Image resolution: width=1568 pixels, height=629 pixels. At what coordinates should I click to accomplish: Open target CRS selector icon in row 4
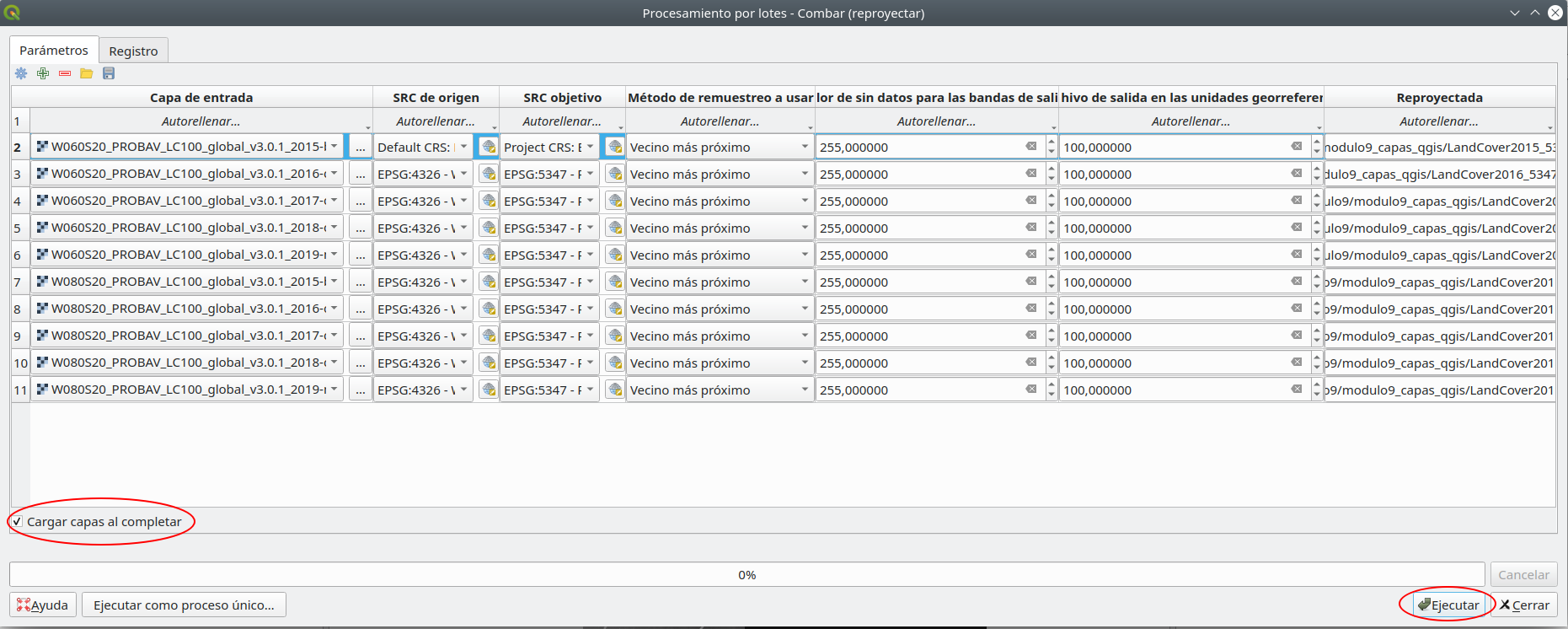(615, 201)
